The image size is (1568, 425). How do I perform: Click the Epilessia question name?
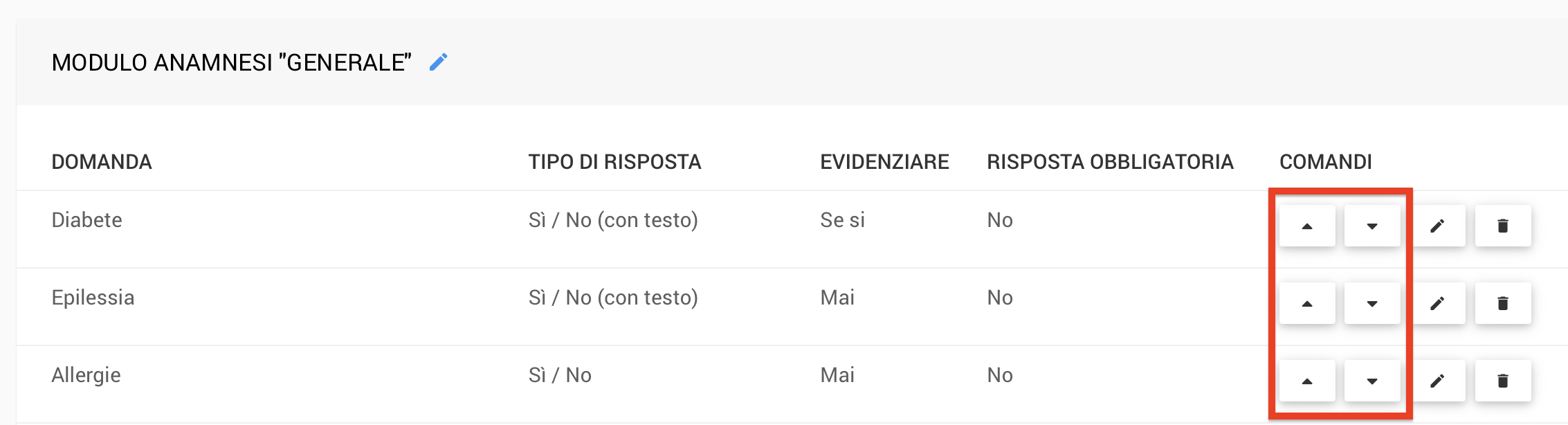tap(93, 298)
